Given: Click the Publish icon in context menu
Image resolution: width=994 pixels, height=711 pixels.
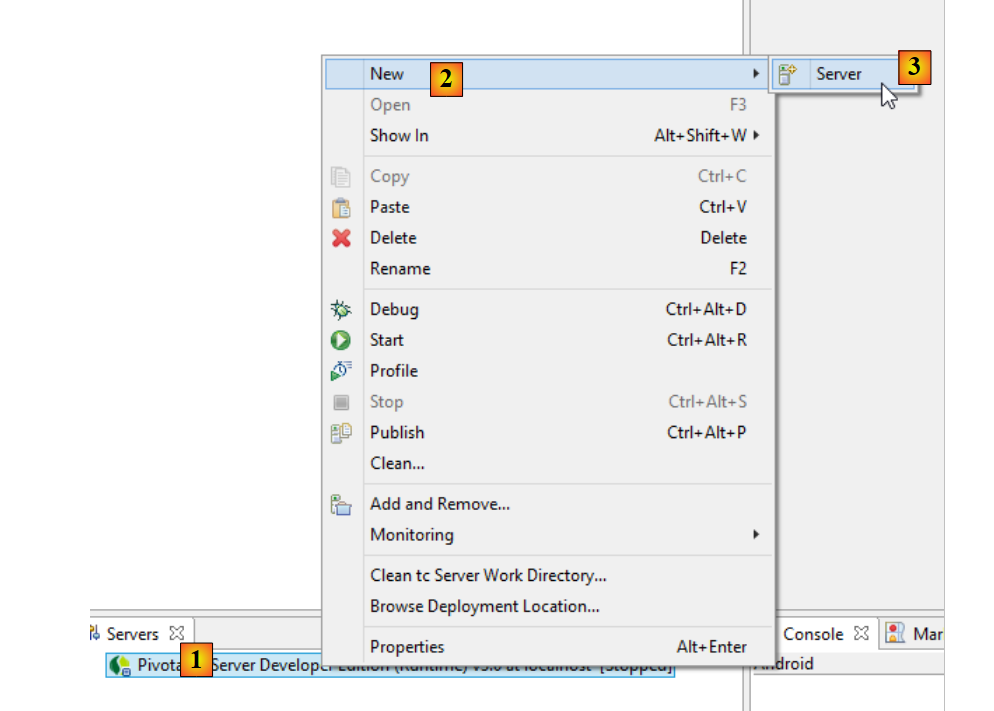Looking at the screenshot, I should [x=341, y=433].
